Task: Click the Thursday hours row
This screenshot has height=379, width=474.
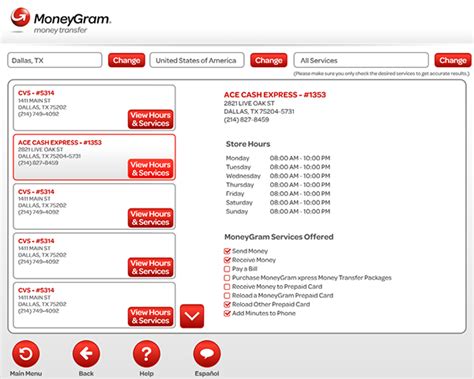Action: (278, 185)
